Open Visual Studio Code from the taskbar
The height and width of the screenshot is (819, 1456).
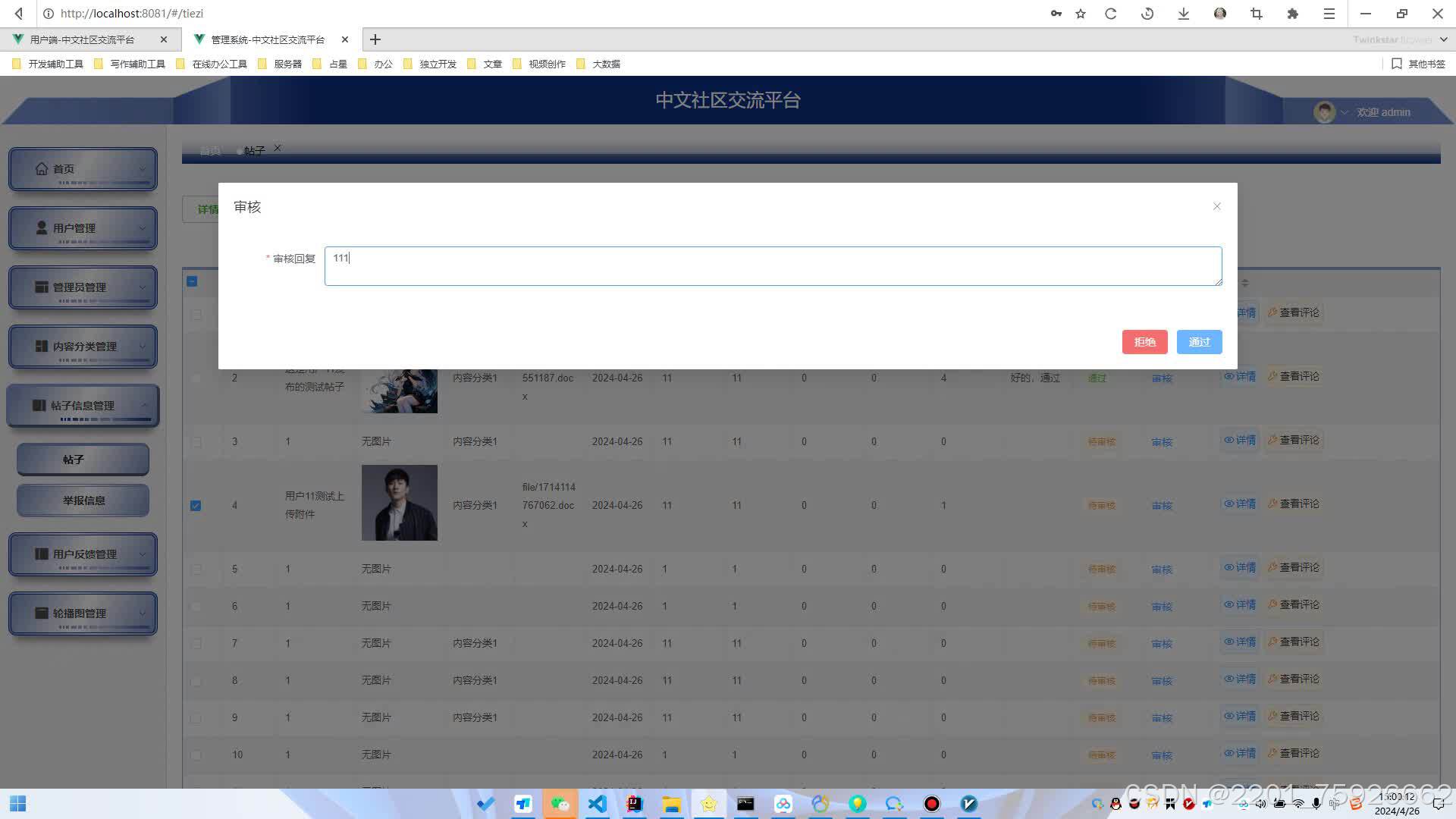tap(598, 804)
